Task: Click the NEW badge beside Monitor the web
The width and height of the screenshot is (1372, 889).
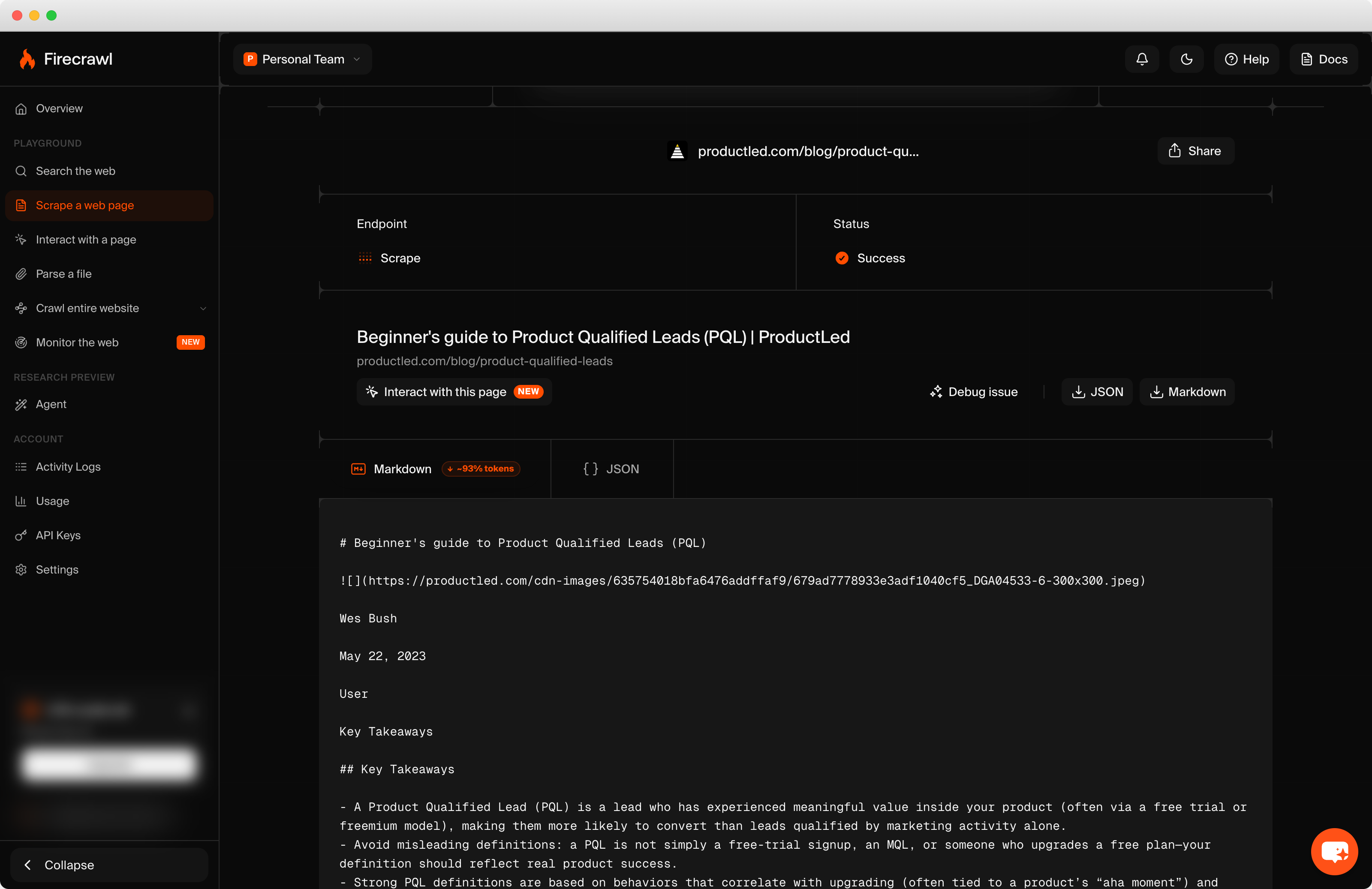Action: (190, 342)
